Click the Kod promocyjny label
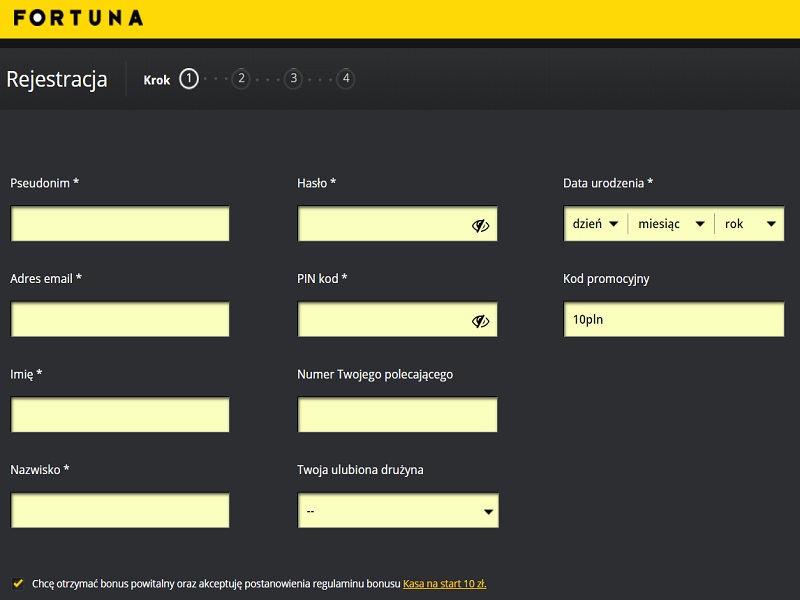The image size is (800, 600). click(x=606, y=279)
